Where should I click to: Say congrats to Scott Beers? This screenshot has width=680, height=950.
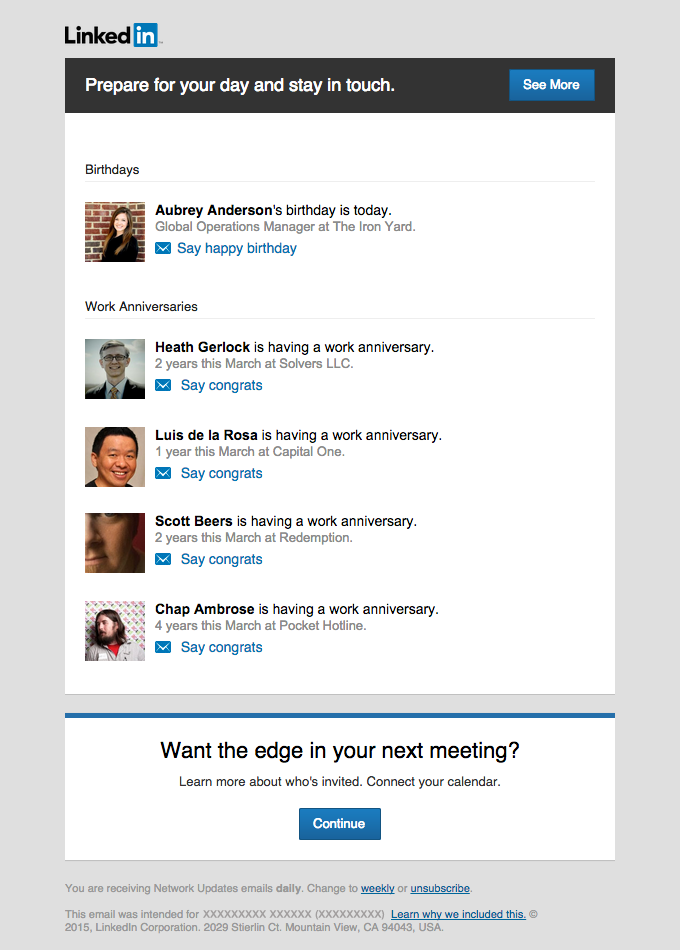pos(221,560)
